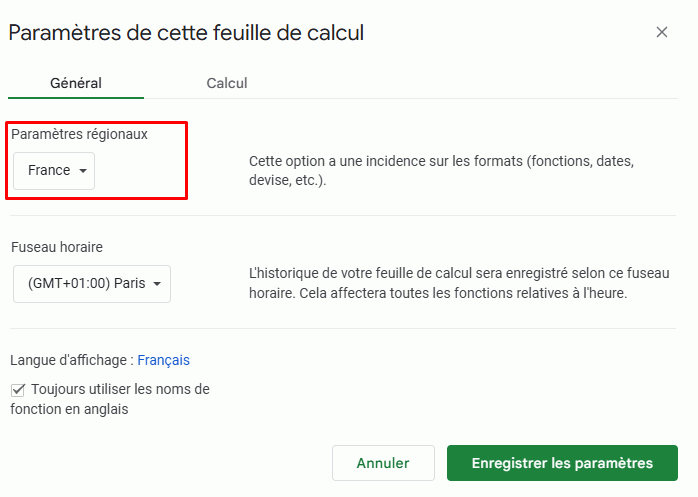Click the Annuler button
Screen dimensions: 698x497
tap(383, 463)
